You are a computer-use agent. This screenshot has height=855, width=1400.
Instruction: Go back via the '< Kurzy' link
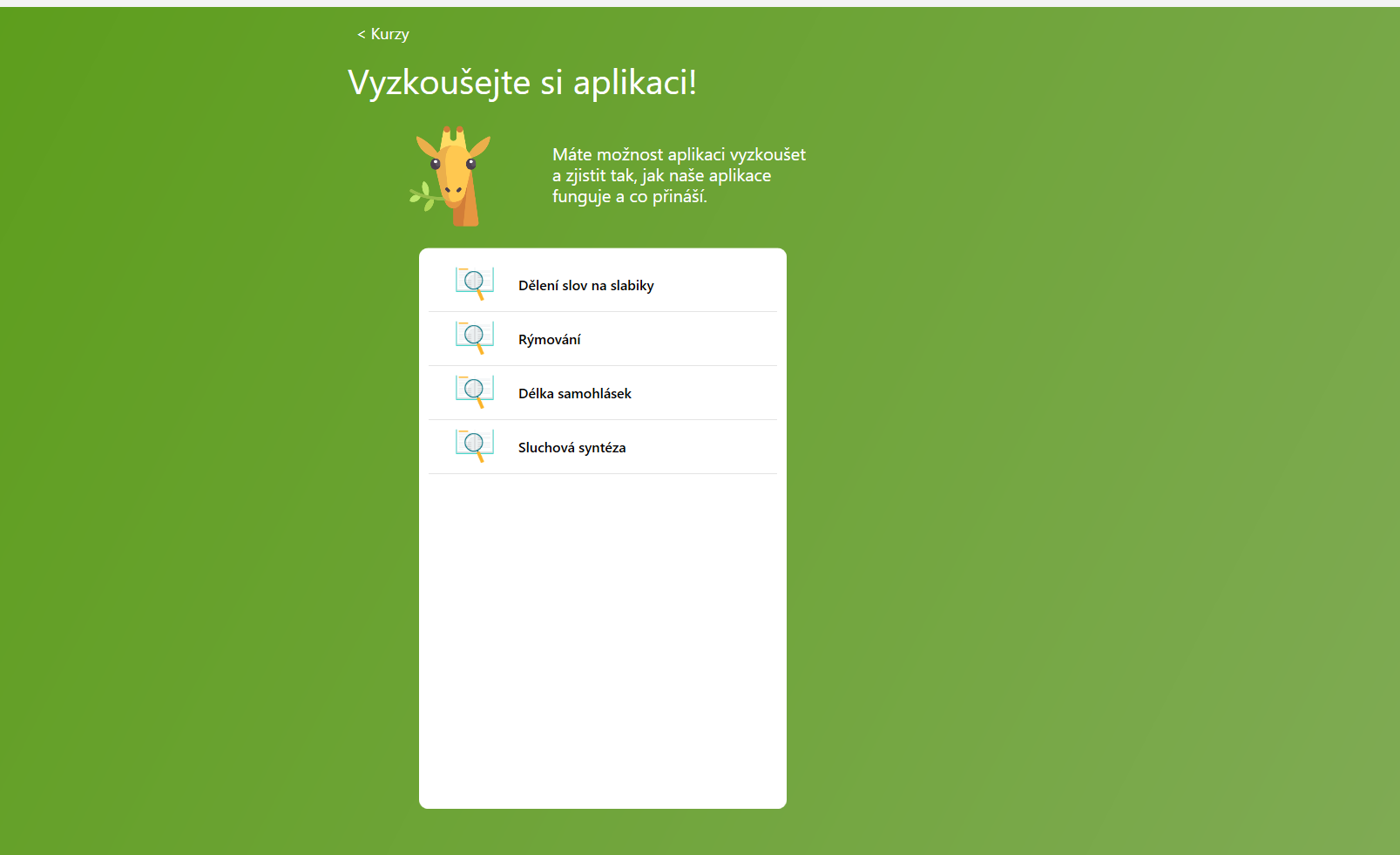pos(383,34)
